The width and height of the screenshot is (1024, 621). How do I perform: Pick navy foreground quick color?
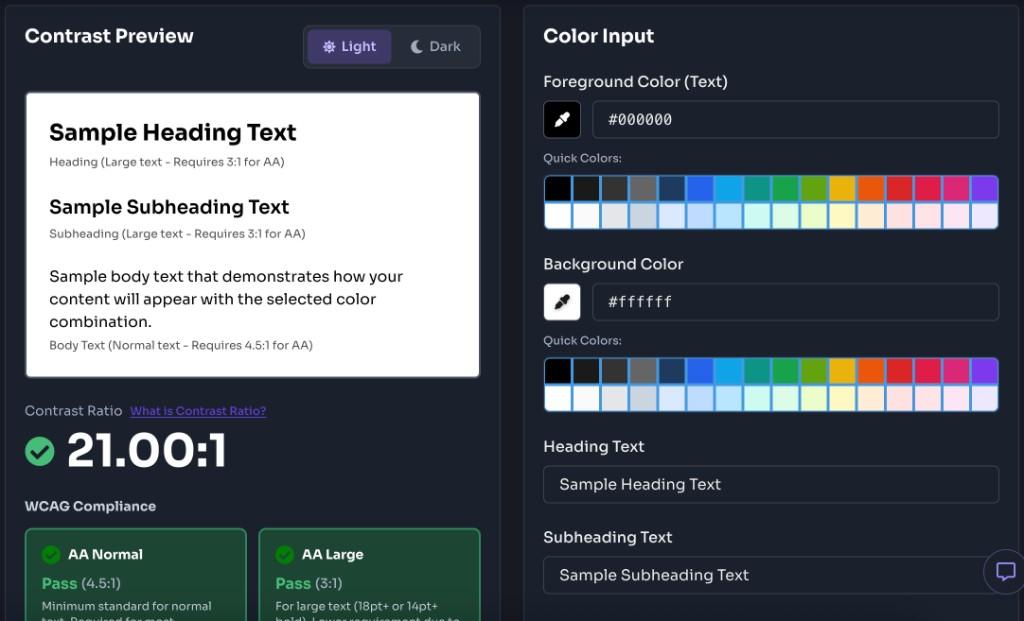point(672,189)
